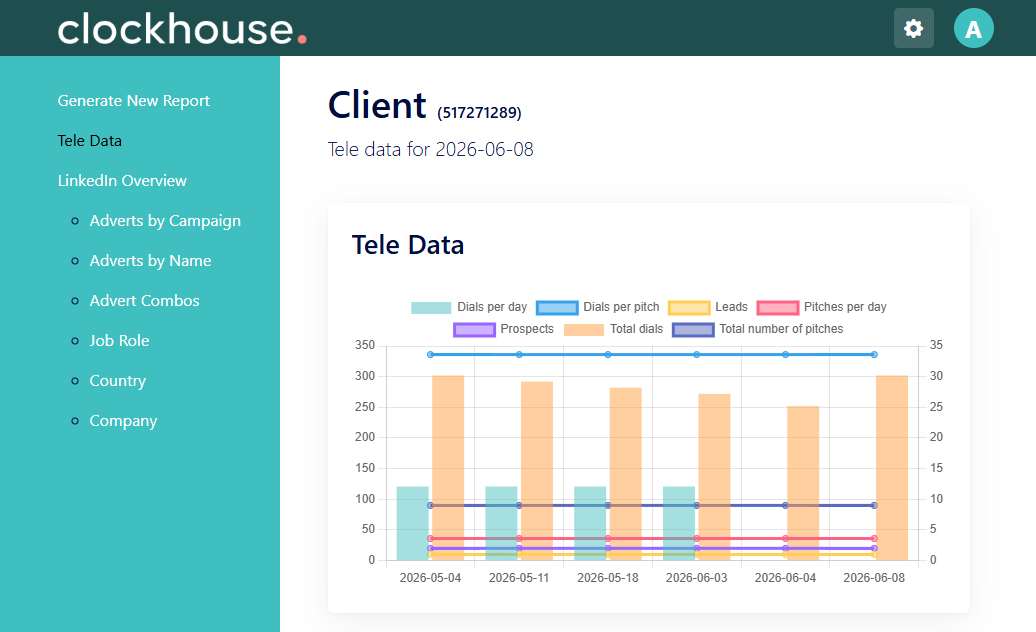The width and height of the screenshot is (1036, 632).
Task: Toggle Dials per day legend swatch
Action: (x=431, y=308)
